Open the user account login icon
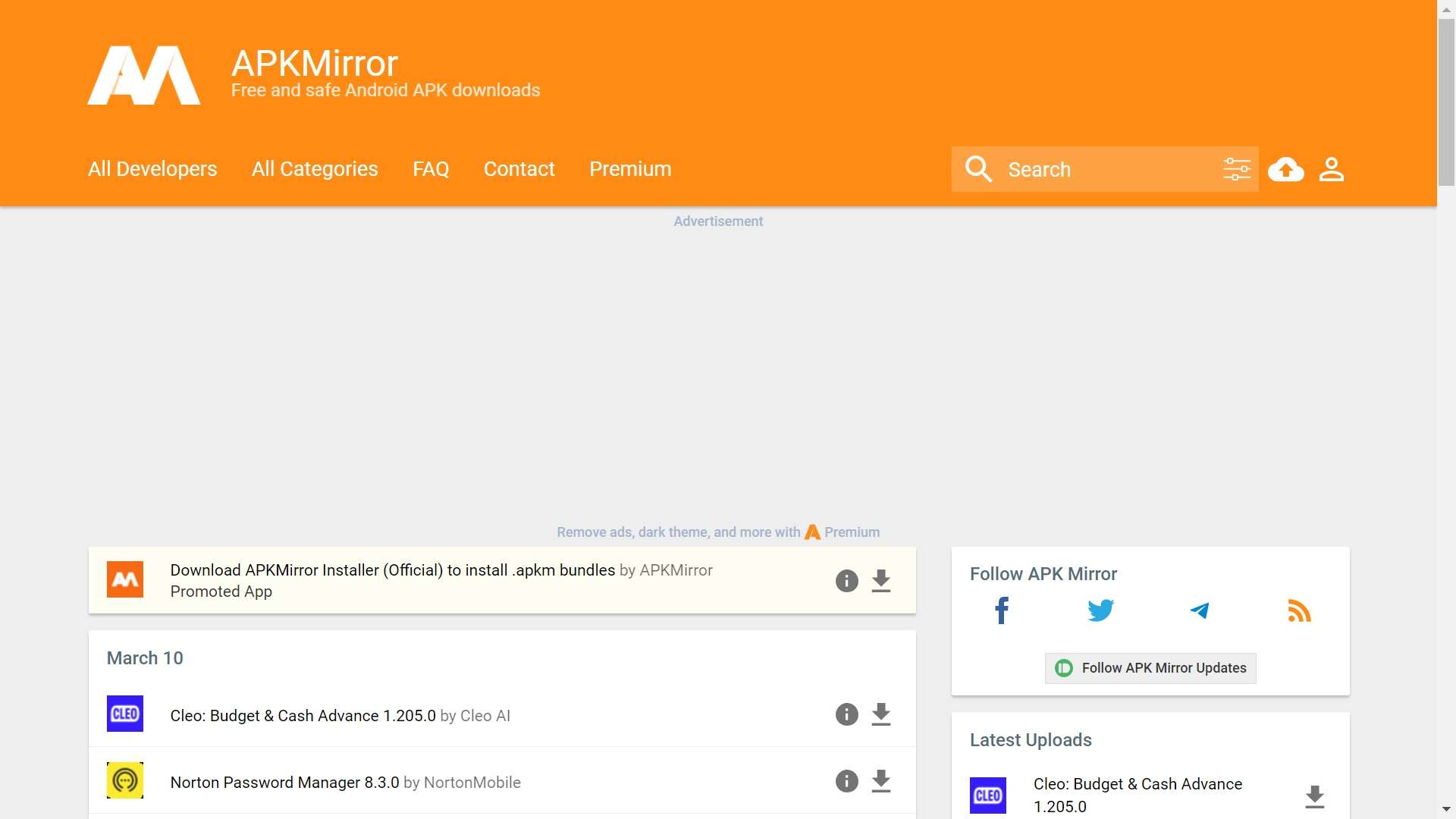The width and height of the screenshot is (1456, 819). [x=1332, y=168]
